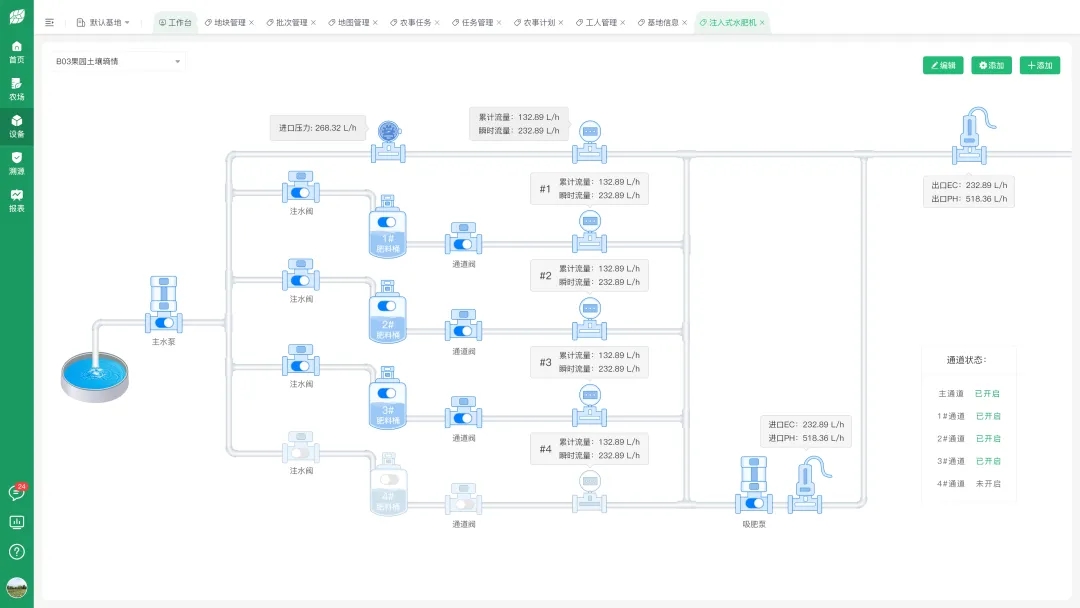Open chat messages with 24 badge

pos(16,492)
